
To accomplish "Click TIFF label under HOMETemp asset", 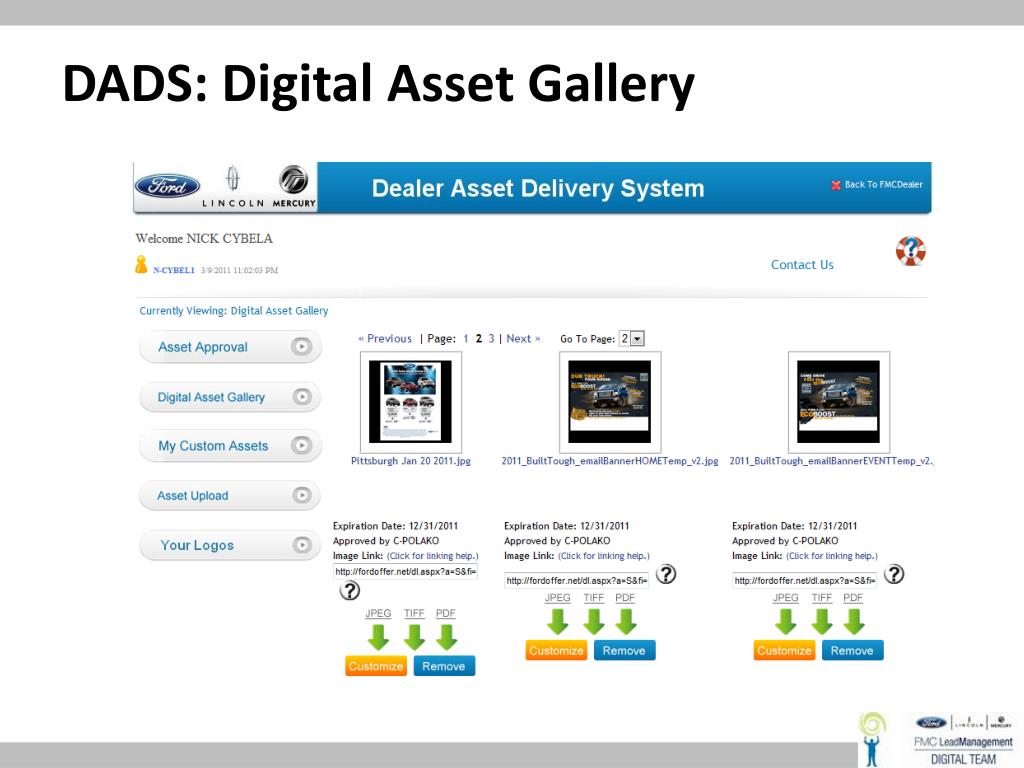I will click(x=594, y=598).
